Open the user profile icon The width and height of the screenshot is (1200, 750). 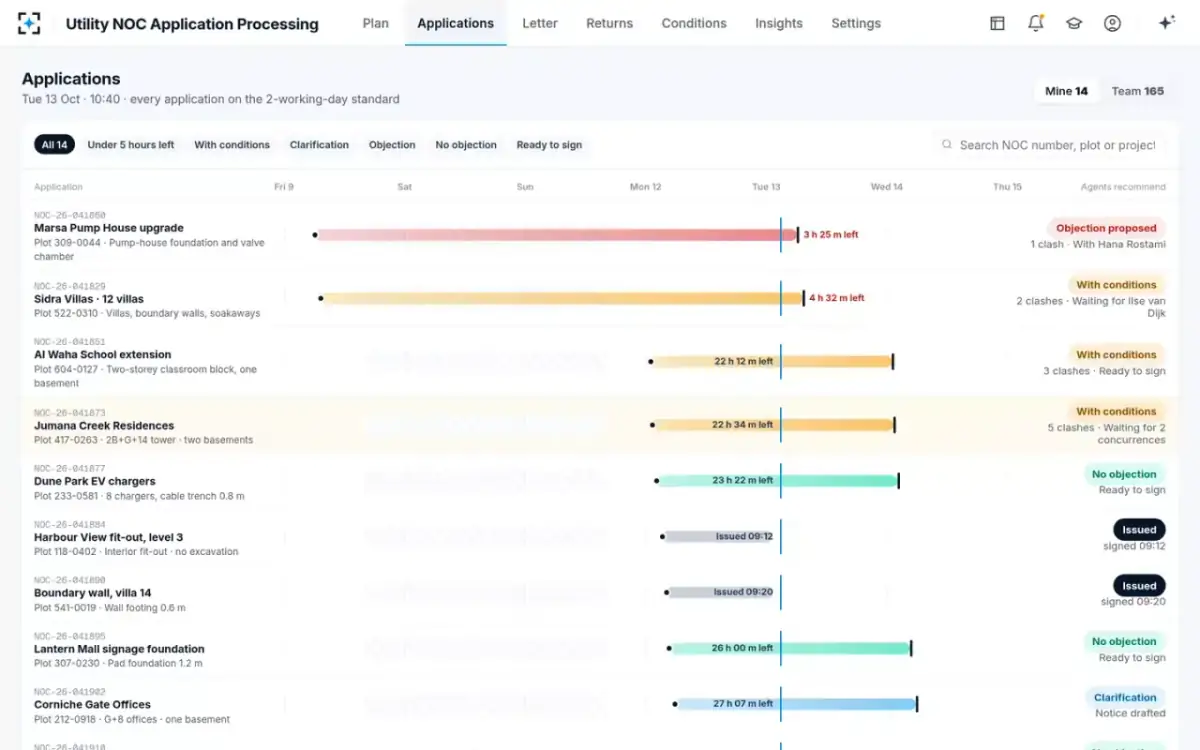(x=1112, y=23)
